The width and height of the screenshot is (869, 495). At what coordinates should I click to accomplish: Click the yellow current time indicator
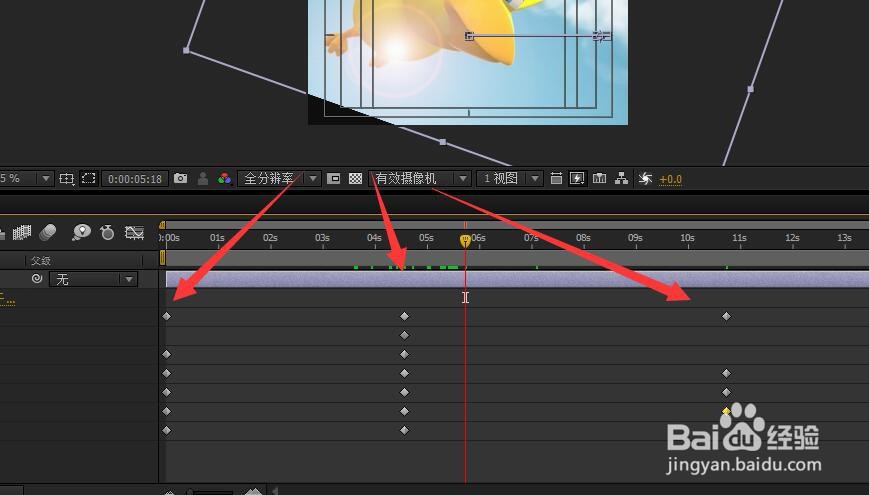coord(465,241)
